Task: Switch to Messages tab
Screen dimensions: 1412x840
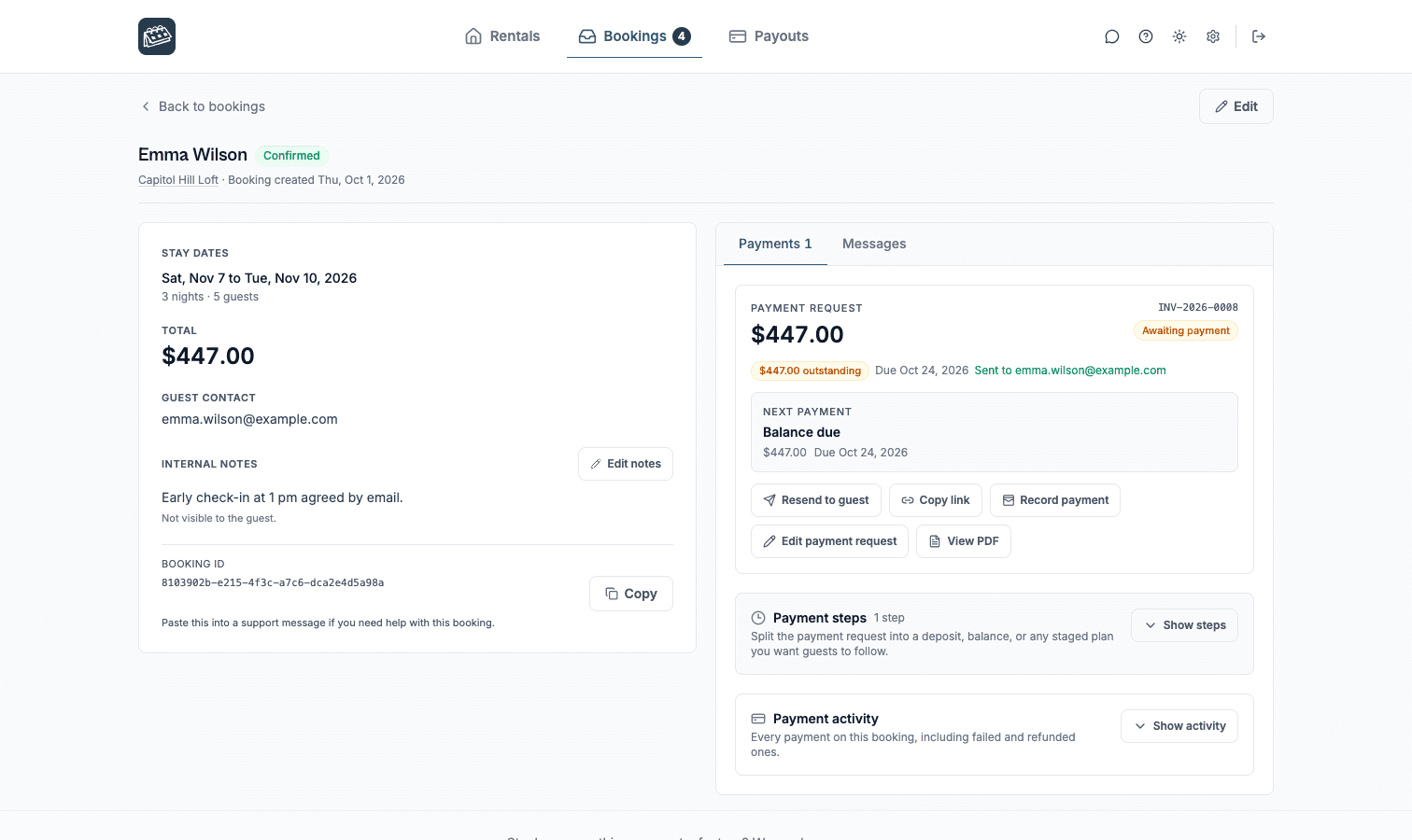Action: (874, 244)
